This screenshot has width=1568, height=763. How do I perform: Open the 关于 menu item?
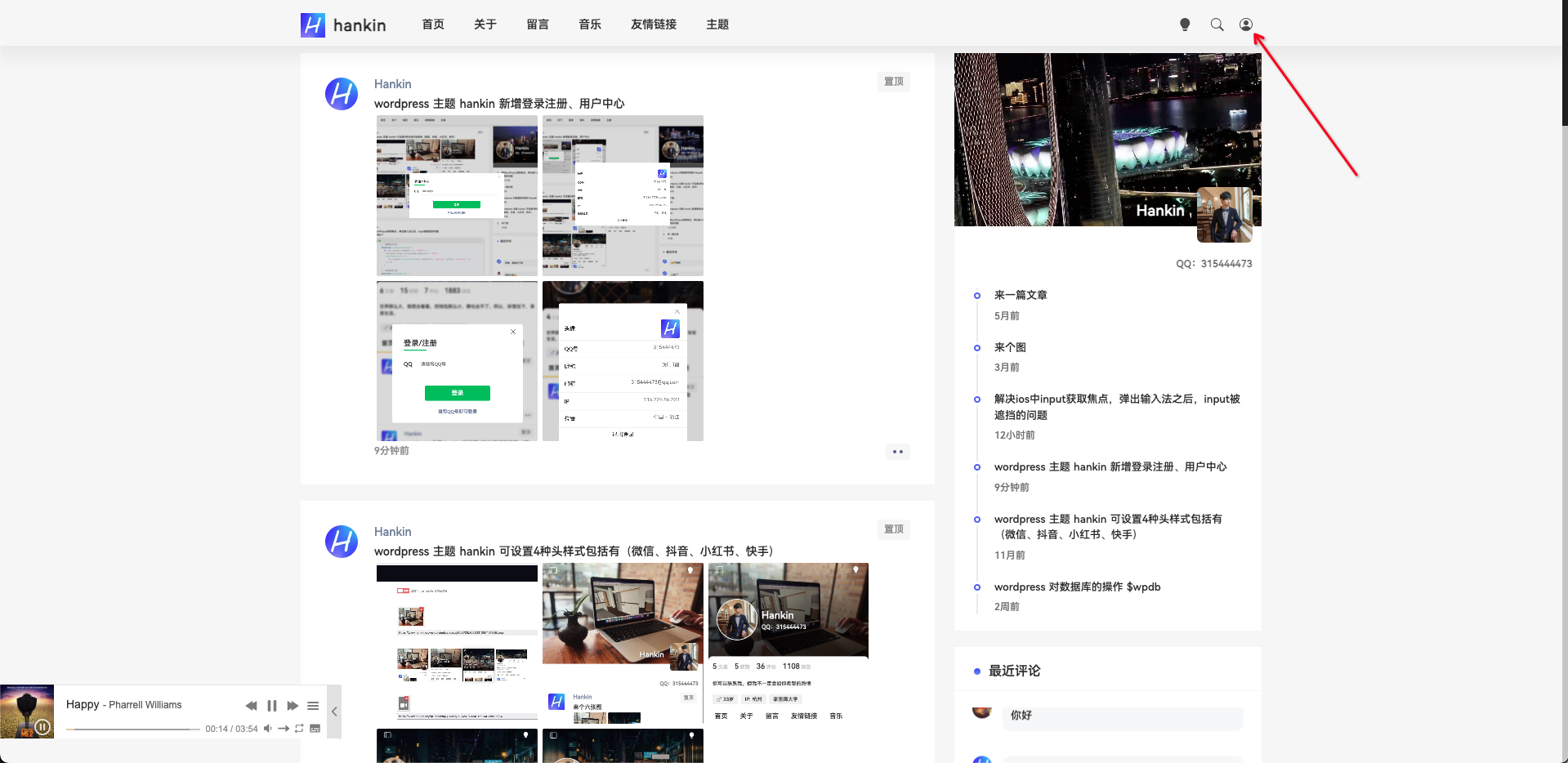click(485, 25)
